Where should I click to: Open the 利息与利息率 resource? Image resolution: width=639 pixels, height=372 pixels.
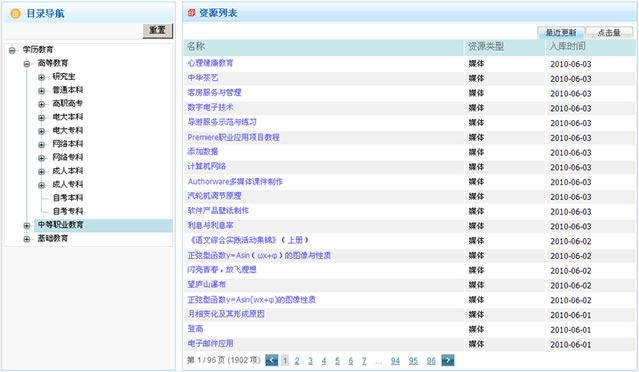click(210, 225)
